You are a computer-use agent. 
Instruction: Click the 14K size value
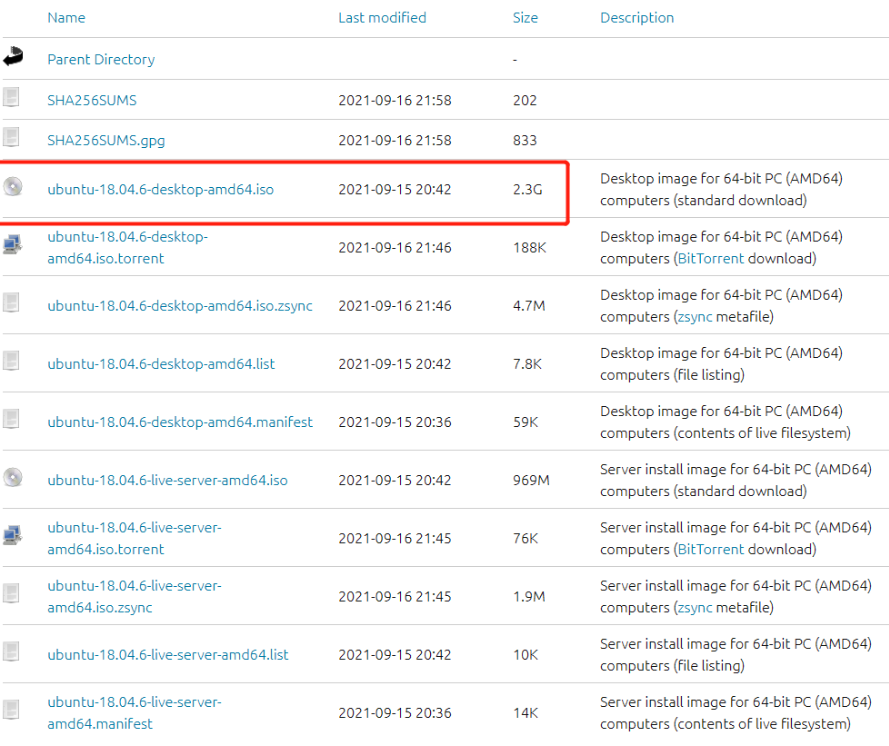click(526, 713)
